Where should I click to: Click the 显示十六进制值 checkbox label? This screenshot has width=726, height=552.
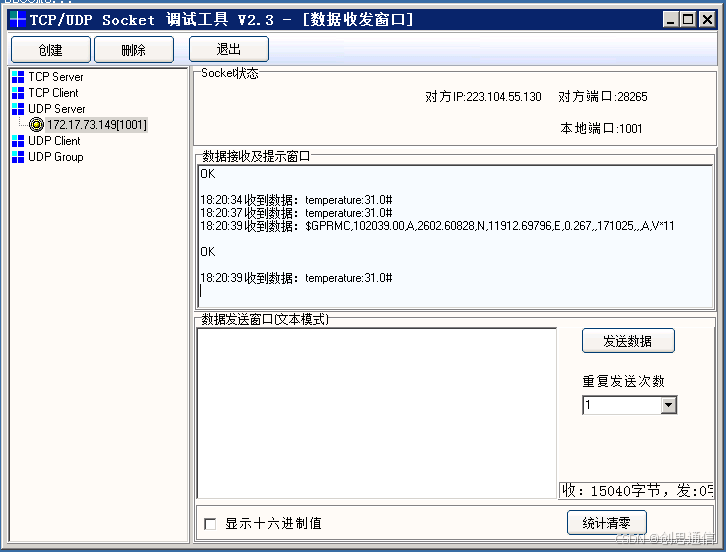[x=273, y=523]
